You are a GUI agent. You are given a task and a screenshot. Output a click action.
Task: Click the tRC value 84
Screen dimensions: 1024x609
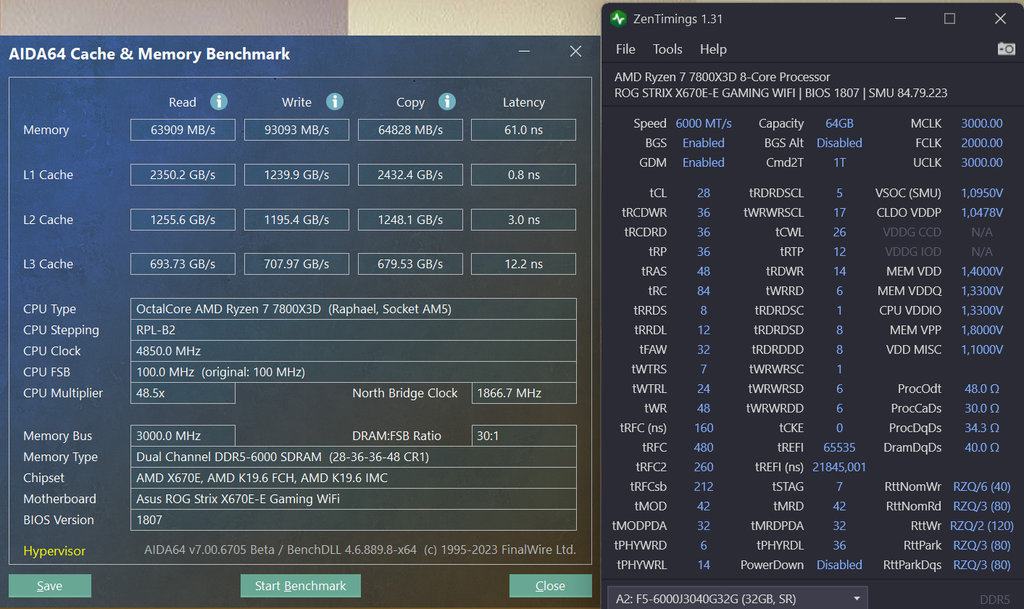(703, 291)
